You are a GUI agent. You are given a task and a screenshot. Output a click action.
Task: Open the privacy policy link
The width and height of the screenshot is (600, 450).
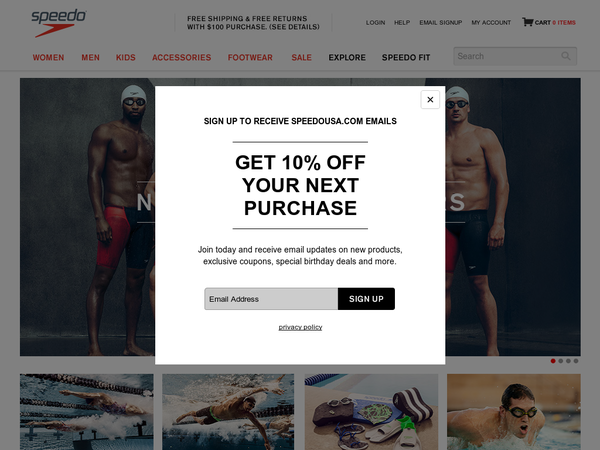(x=300, y=327)
